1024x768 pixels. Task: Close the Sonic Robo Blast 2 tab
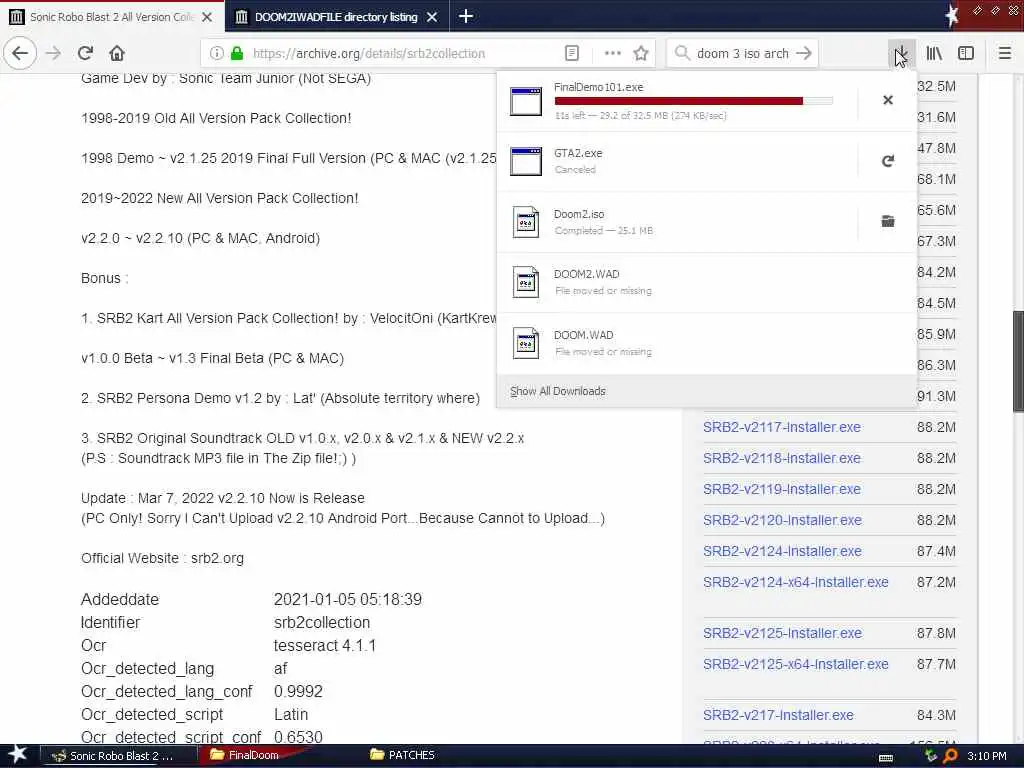pos(207,17)
